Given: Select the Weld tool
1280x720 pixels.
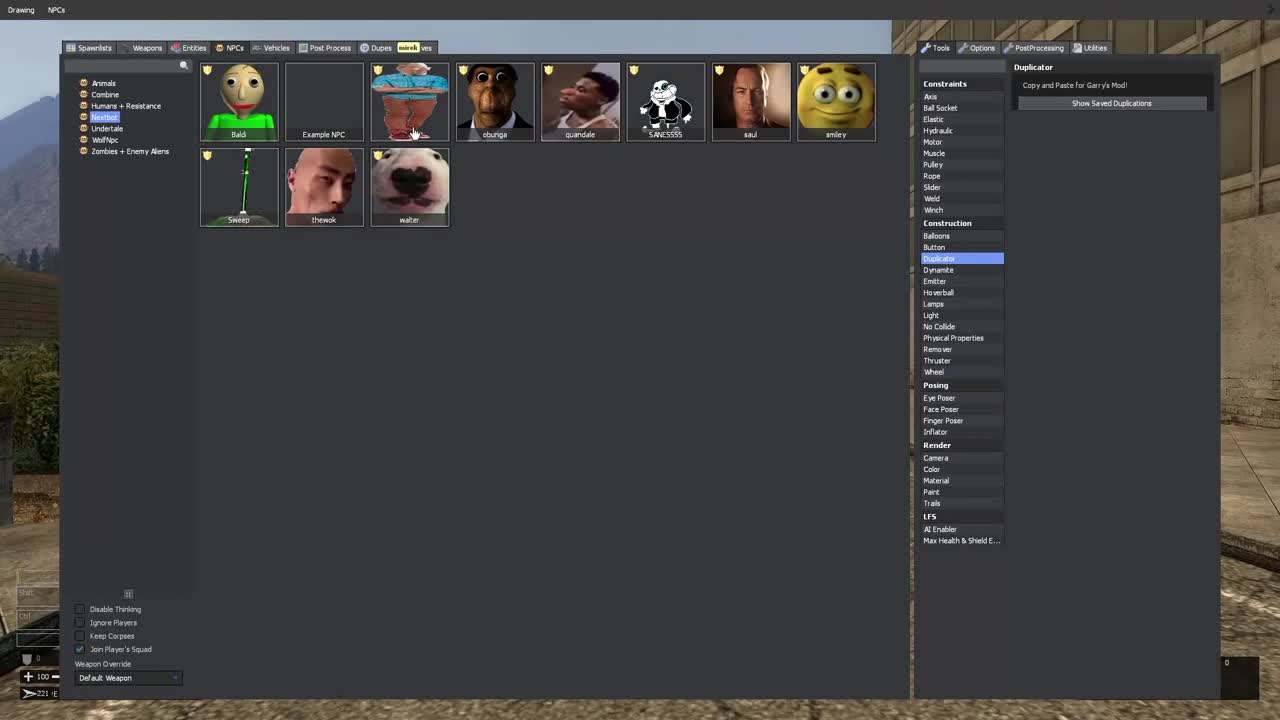Looking at the screenshot, I should [x=961, y=198].
